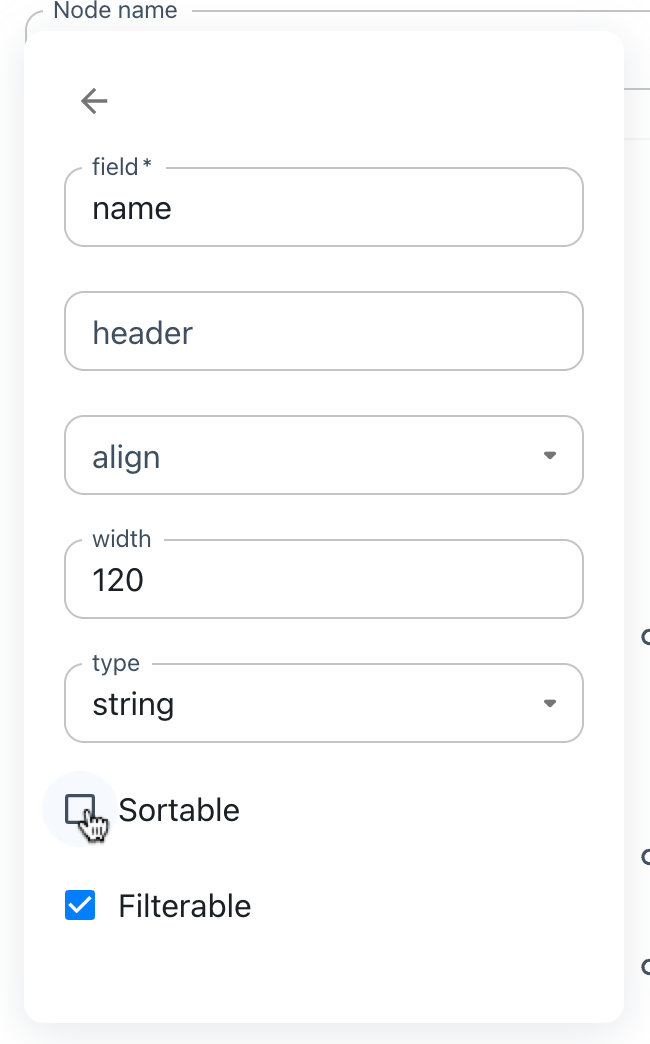The width and height of the screenshot is (650, 1044).
Task: Open the align dropdown arrow
Action: [x=549, y=455]
